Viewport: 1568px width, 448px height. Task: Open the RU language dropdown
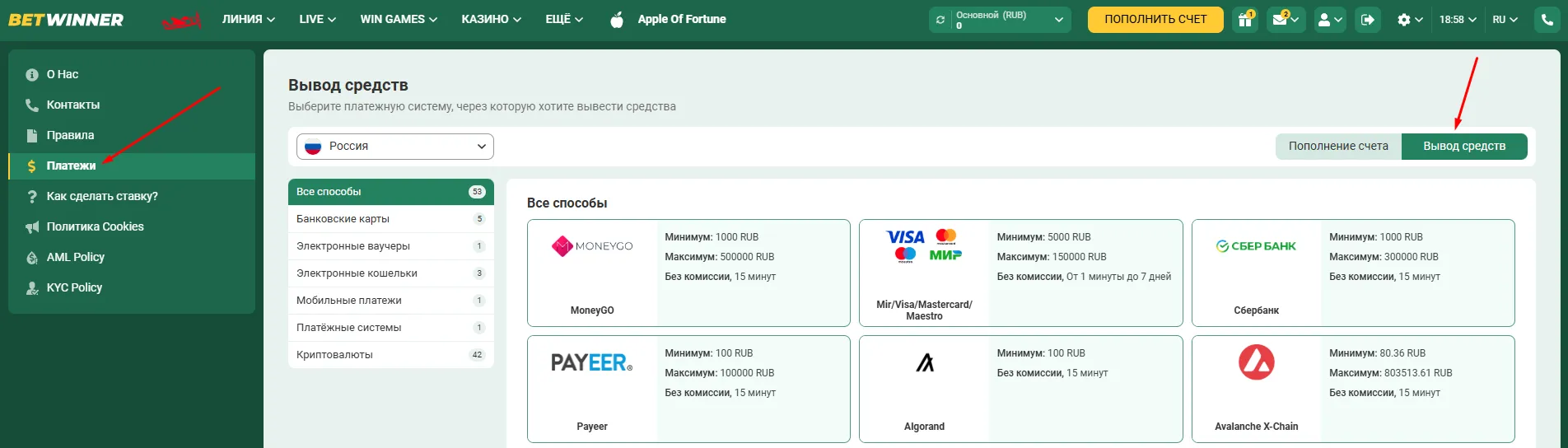coord(1505,20)
